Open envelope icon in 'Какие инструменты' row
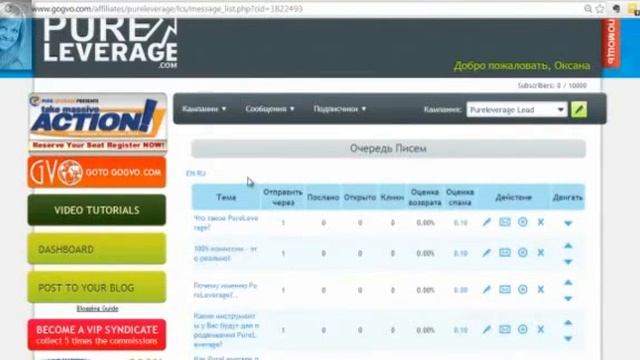 tap(505, 329)
